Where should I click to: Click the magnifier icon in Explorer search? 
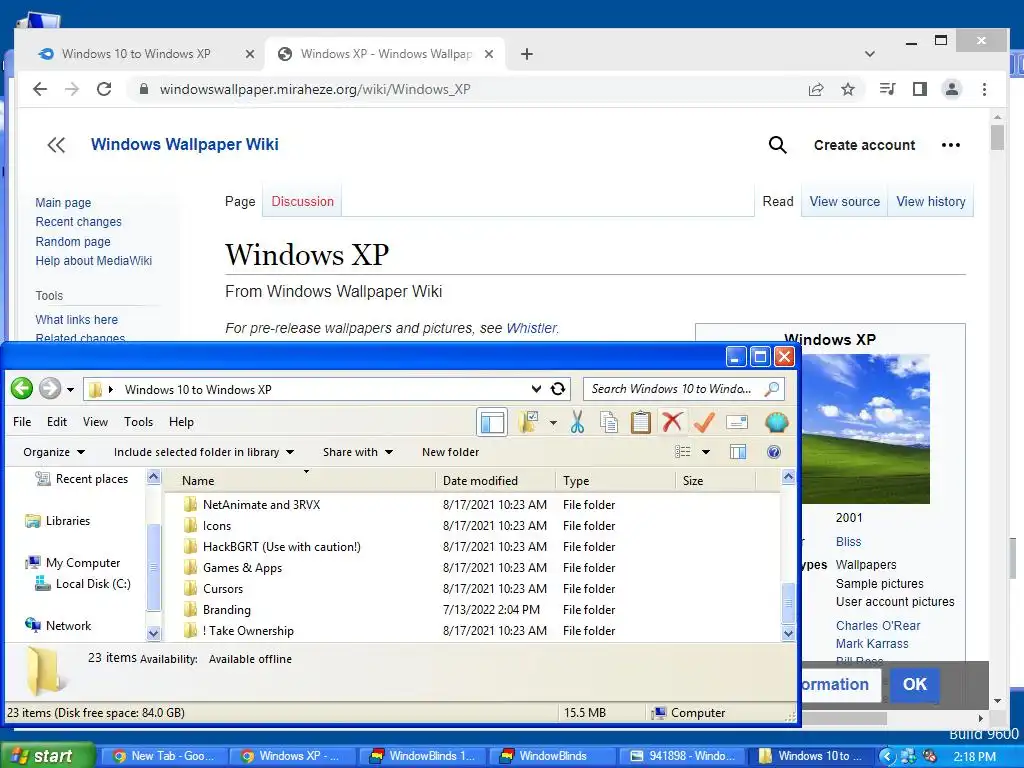click(771, 389)
